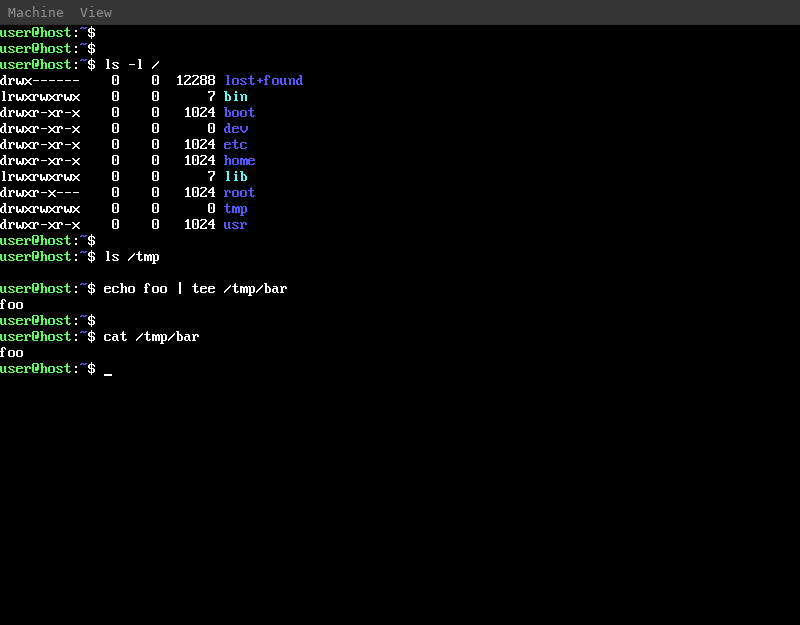This screenshot has width=800, height=625.
Task: Click the "cat /tmp/bar" command text
Action: 152,337
